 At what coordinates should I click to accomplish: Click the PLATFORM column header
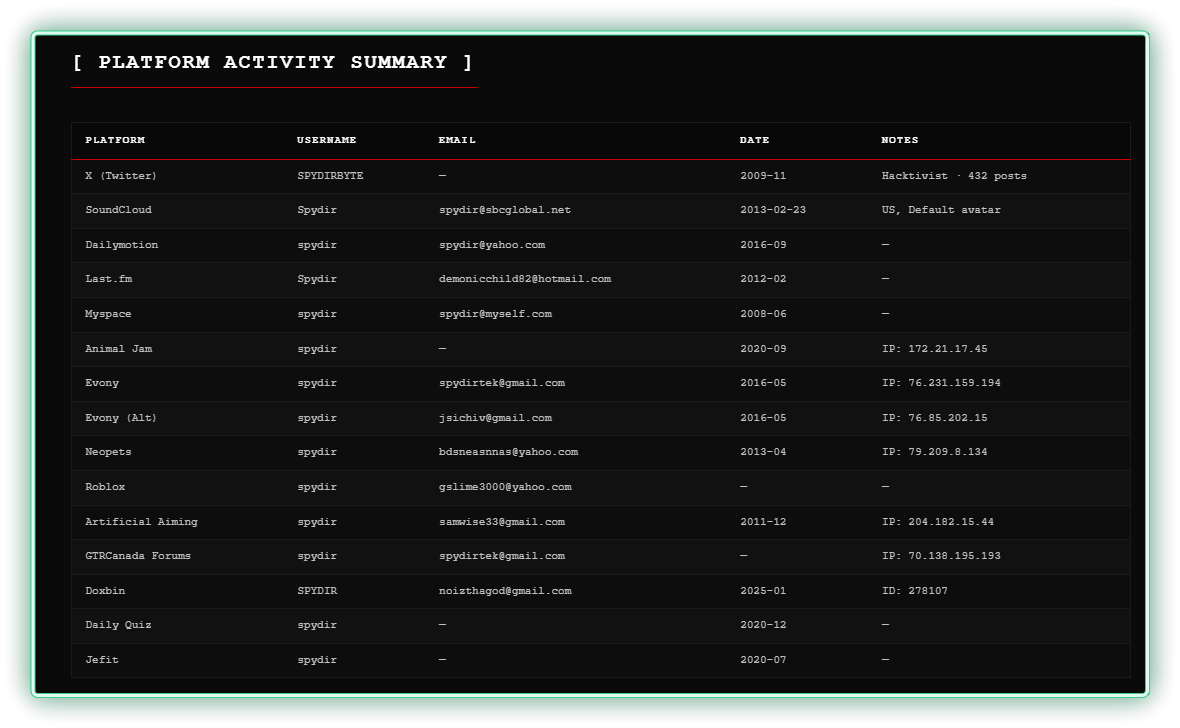click(x=115, y=140)
